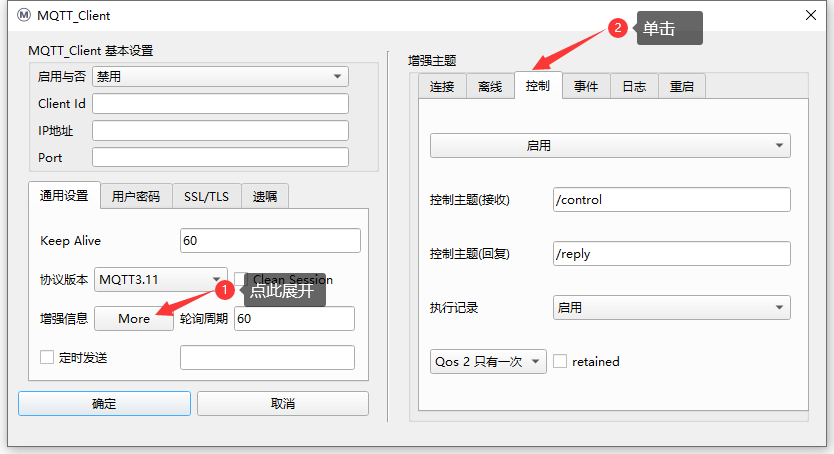The width and height of the screenshot is (834, 454).
Task: Click the MQTT_Client 基本设置 heading text
Action: pyautogui.click(x=90, y=51)
